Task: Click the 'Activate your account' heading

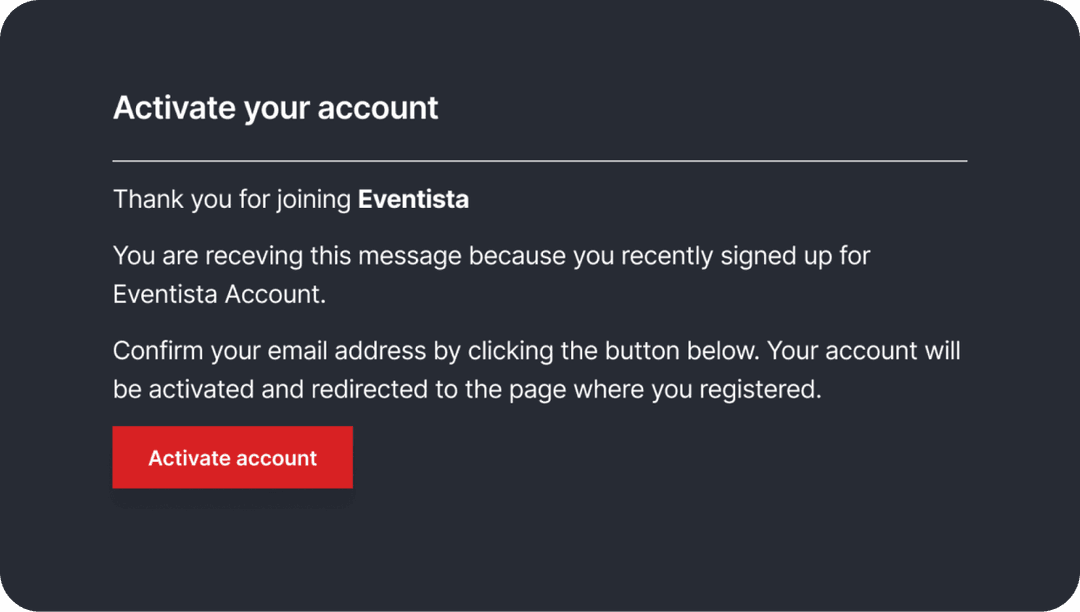Action: pos(275,108)
